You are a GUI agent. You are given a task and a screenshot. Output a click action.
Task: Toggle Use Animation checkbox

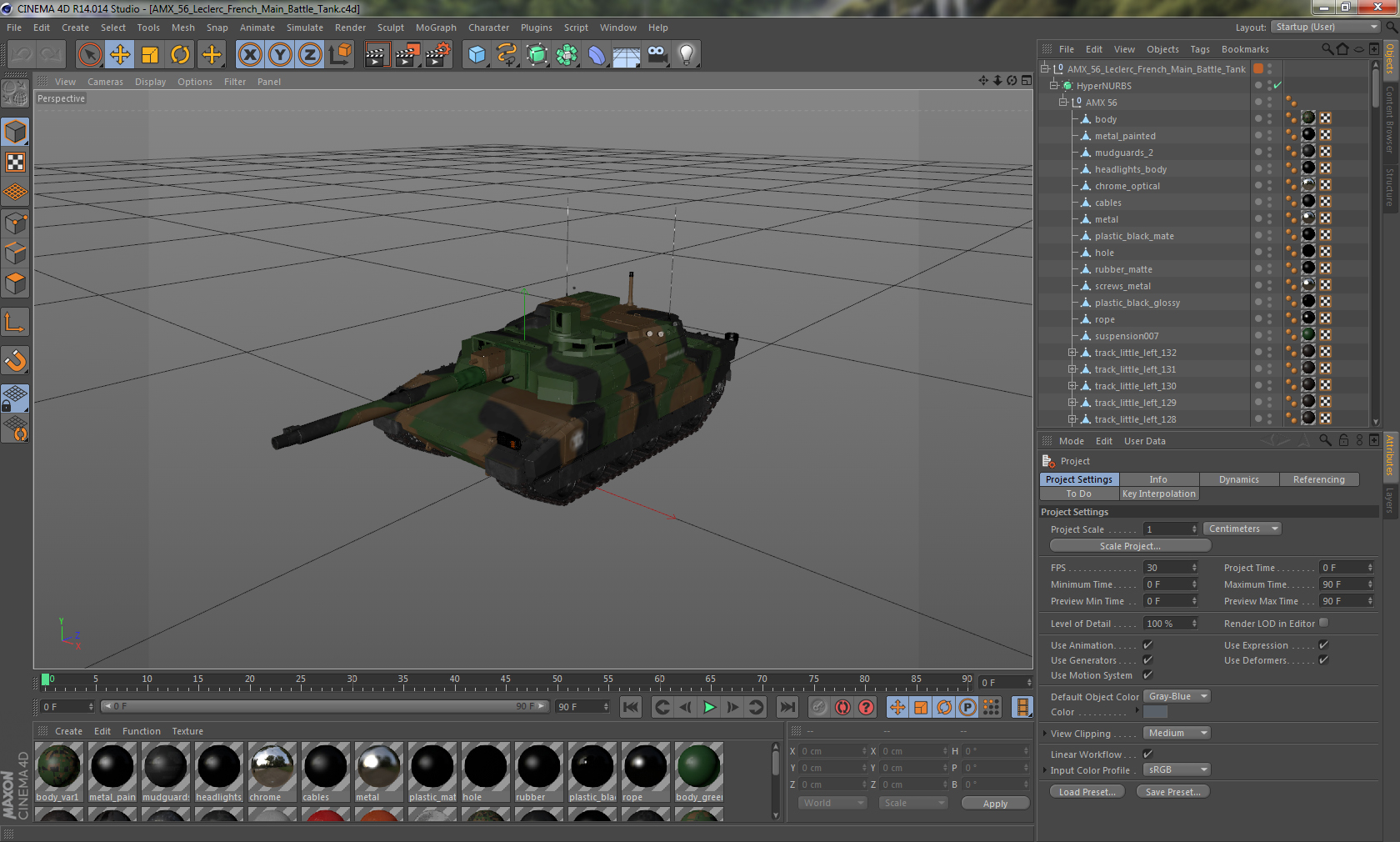1147,645
